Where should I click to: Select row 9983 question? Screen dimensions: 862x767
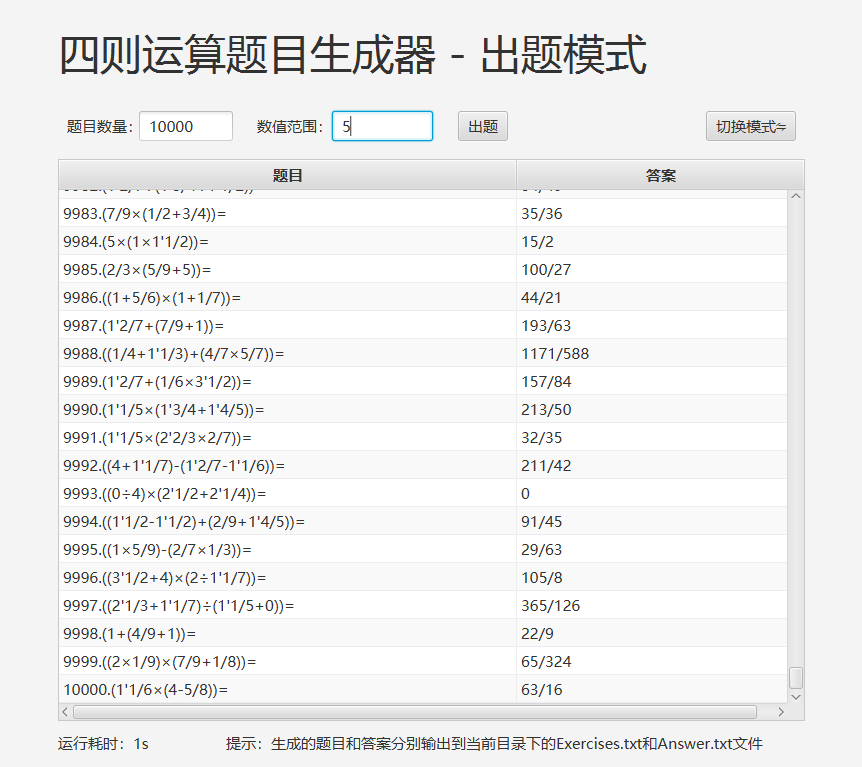point(287,214)
